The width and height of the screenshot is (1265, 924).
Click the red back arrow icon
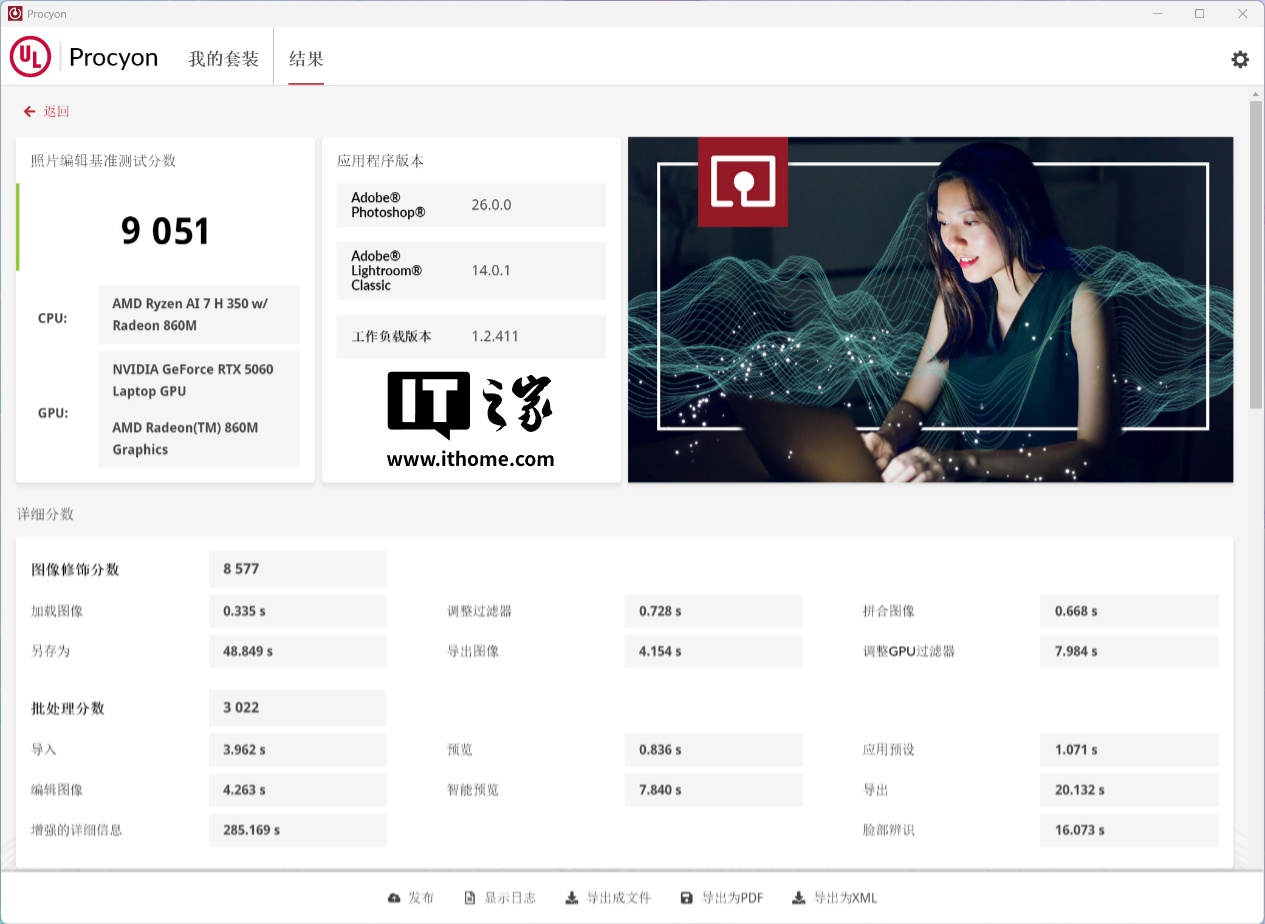pos(29,111)
